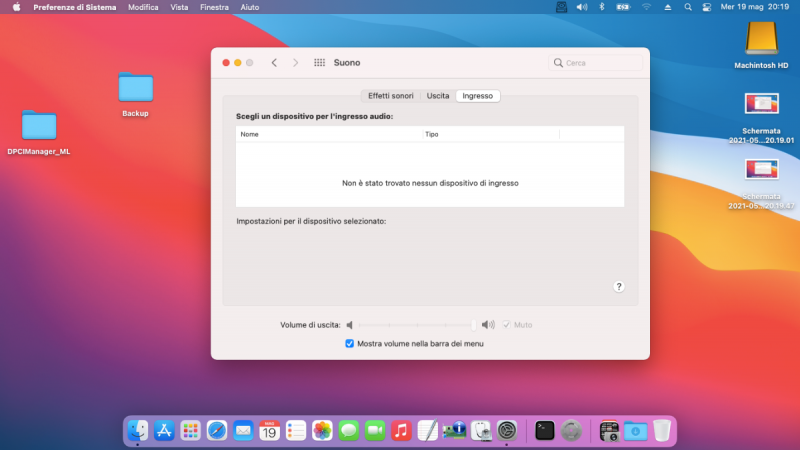Image resolution: width=800 pixels, height=450 pixels.
Task: Click the Volume di uscita slider
Action: pyautogui.click(x=416, y=325)
